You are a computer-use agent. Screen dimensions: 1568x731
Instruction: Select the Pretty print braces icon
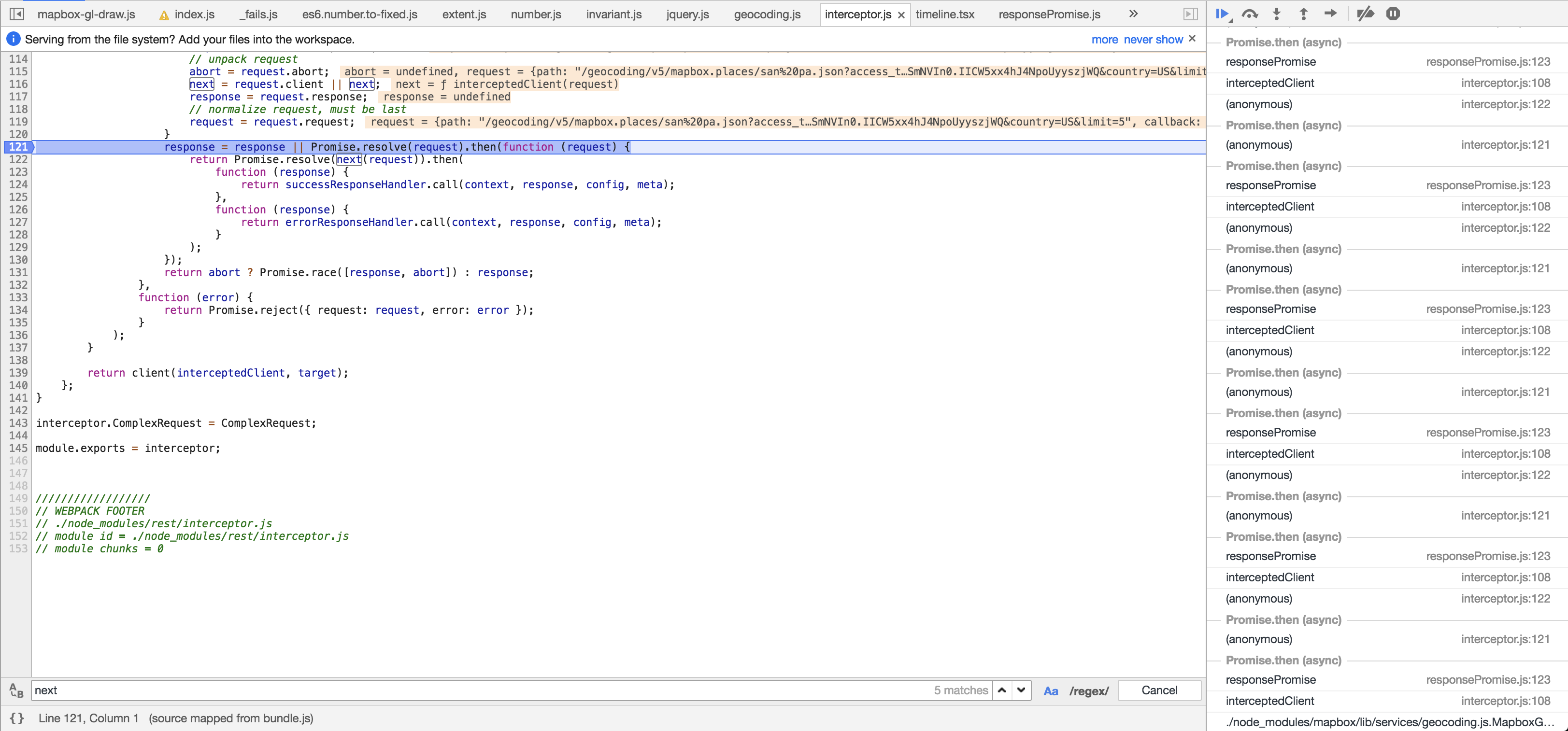coord(16,718)
